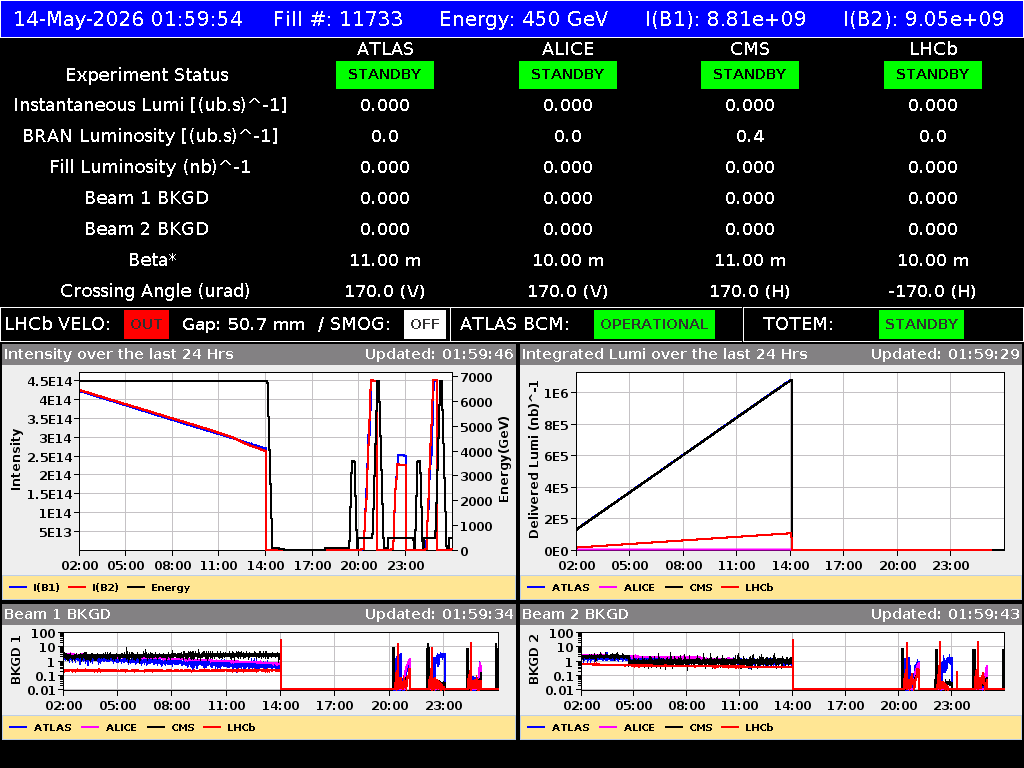Click the Beam 2 BKGD chart panel title

tap(575, 614)
